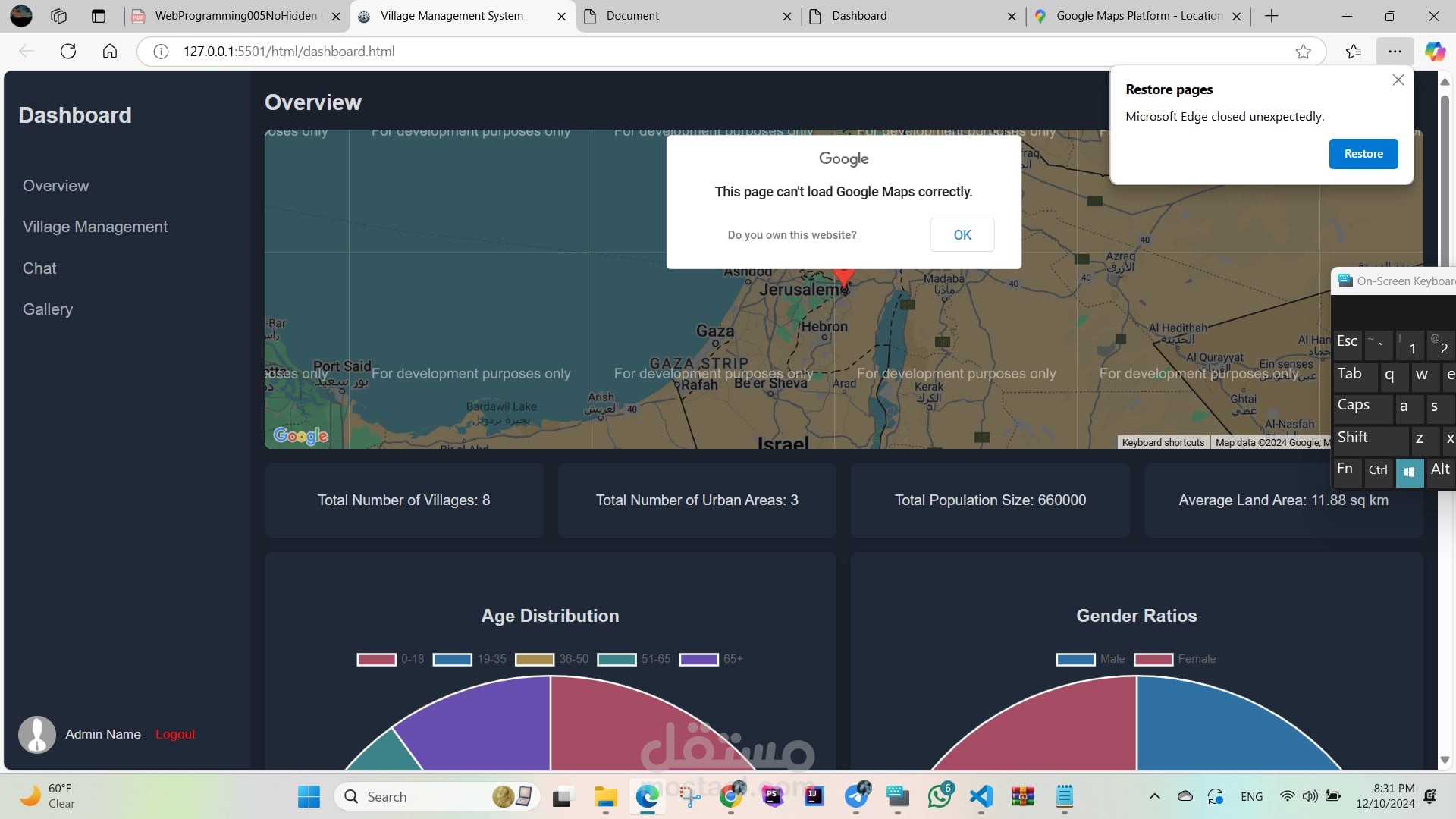Viewport: 1456px width, 819px height.
Task: Open Gallery in the sidebar
Action: (48, 309)
